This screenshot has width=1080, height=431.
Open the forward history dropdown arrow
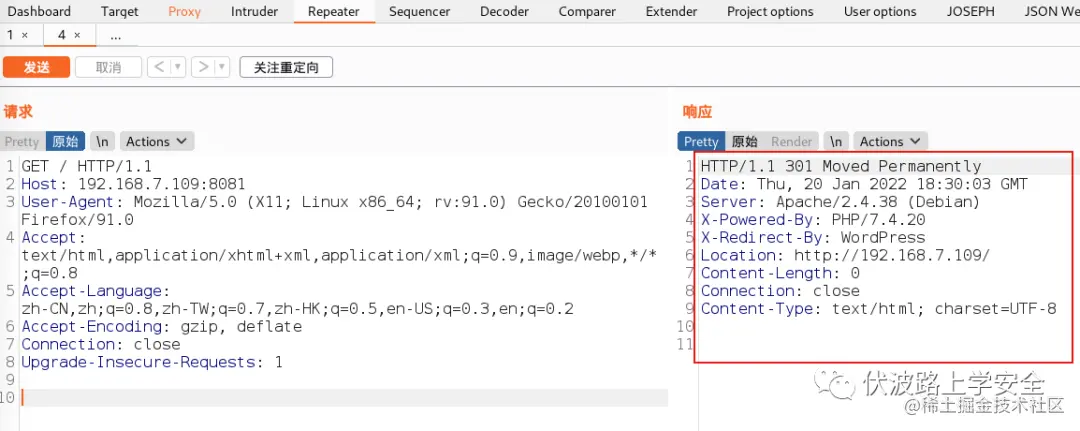[x=222, y=67]
